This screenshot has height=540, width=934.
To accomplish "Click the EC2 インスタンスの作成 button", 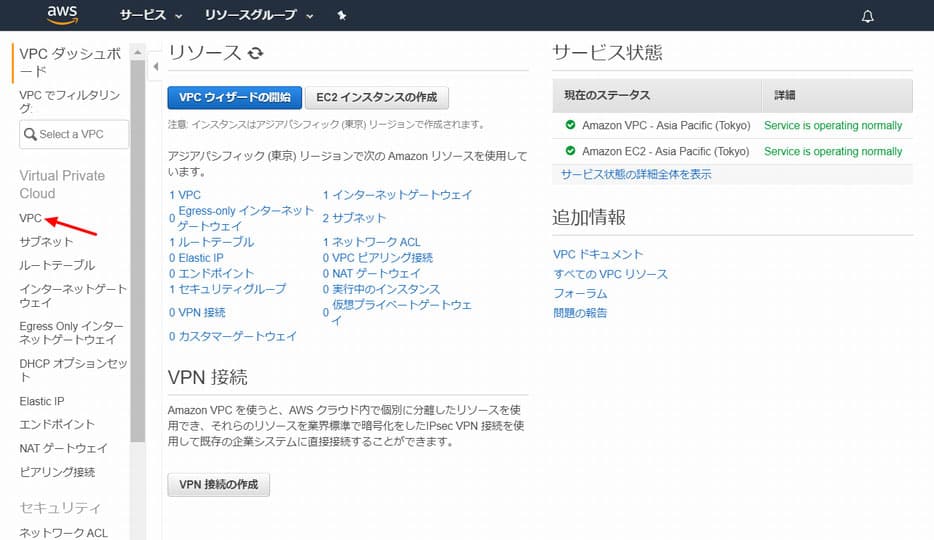I will 376,97.
